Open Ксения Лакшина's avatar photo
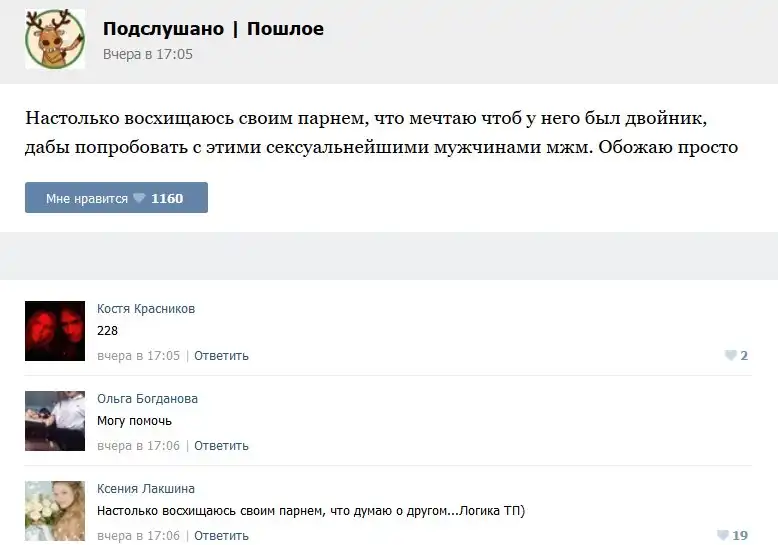The height and width of the screenshot is (545, 778). click(55, 510)
